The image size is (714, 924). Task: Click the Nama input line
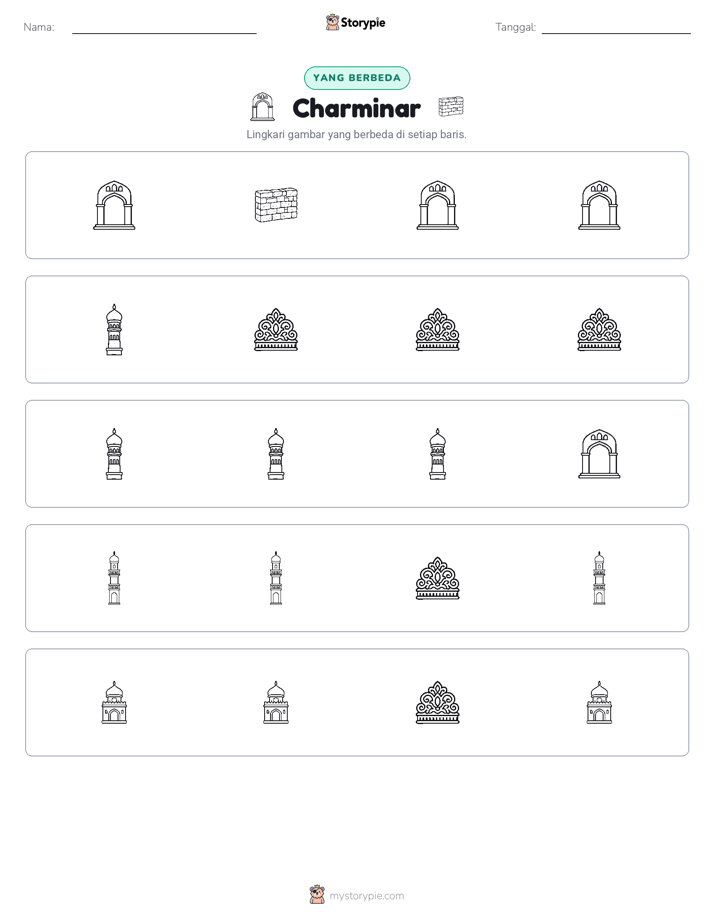tap(164, 27)
